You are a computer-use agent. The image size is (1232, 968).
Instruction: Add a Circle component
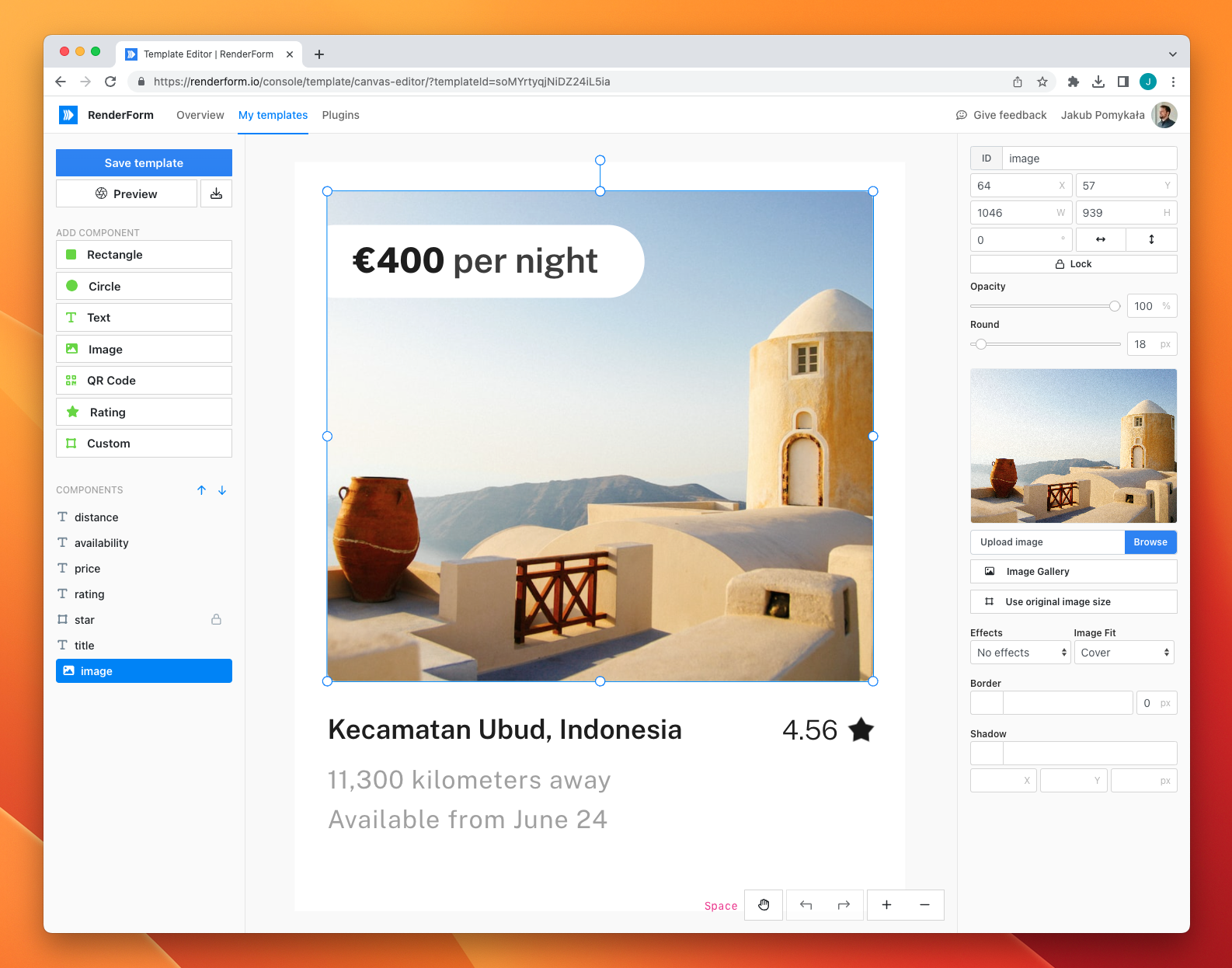click(x=144, y=286)
